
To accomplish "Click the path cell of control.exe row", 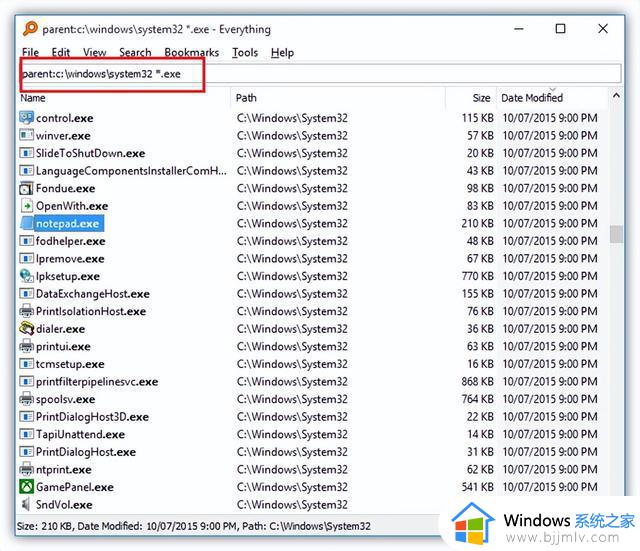I will (x=292, y=118).
